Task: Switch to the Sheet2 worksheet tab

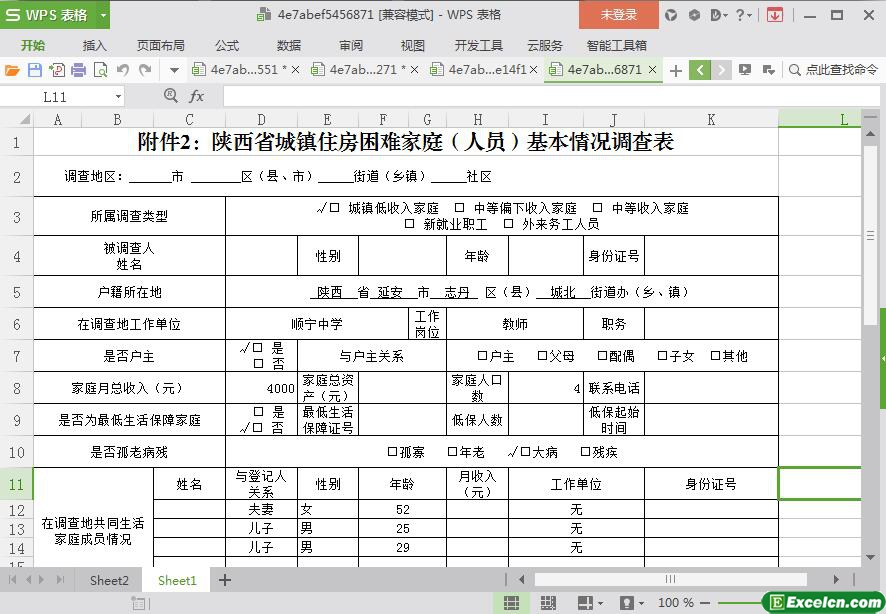Action: click(109, 580)
